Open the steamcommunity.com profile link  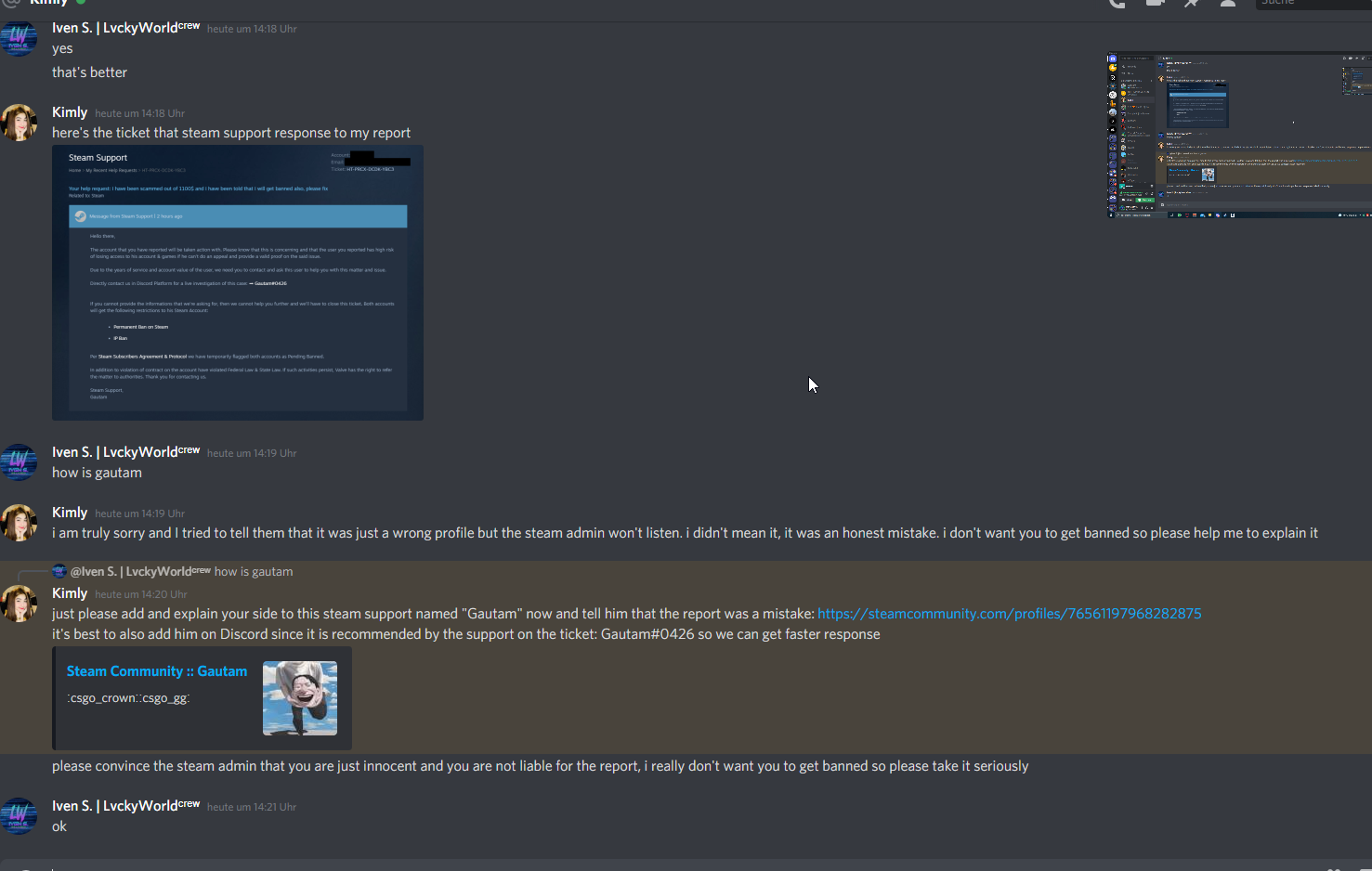pos(1009,614)
